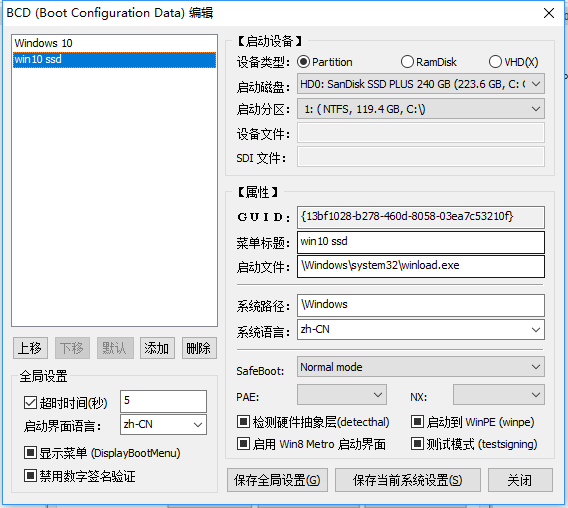This screenshot has width=568, height=508.
Task: Expand the 系统语言 zh-CN dropdown
Action: (421, 329)
